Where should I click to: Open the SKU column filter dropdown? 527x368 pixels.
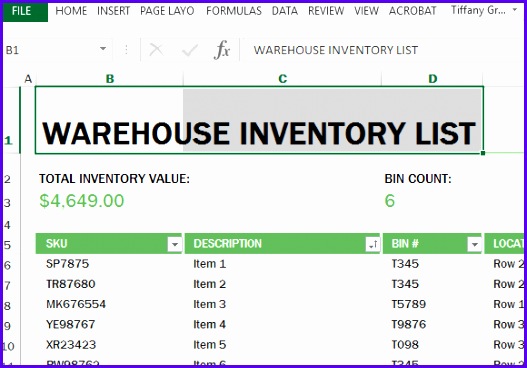(x=175, y=244)
